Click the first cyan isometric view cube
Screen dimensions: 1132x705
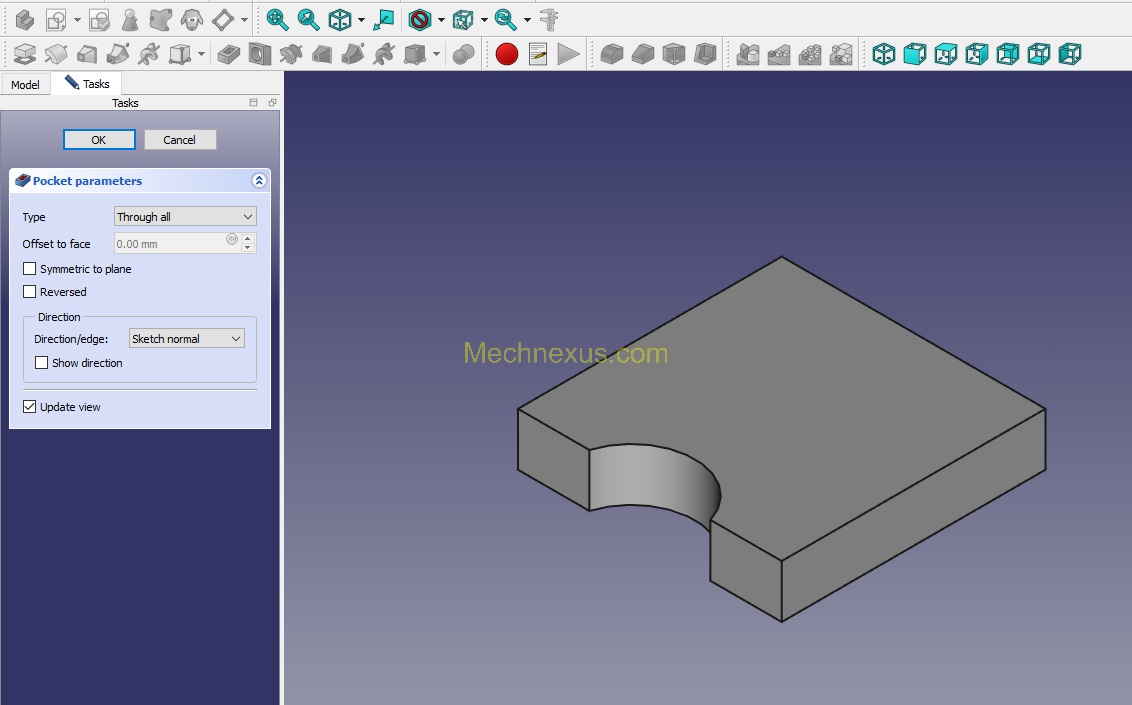884,54
